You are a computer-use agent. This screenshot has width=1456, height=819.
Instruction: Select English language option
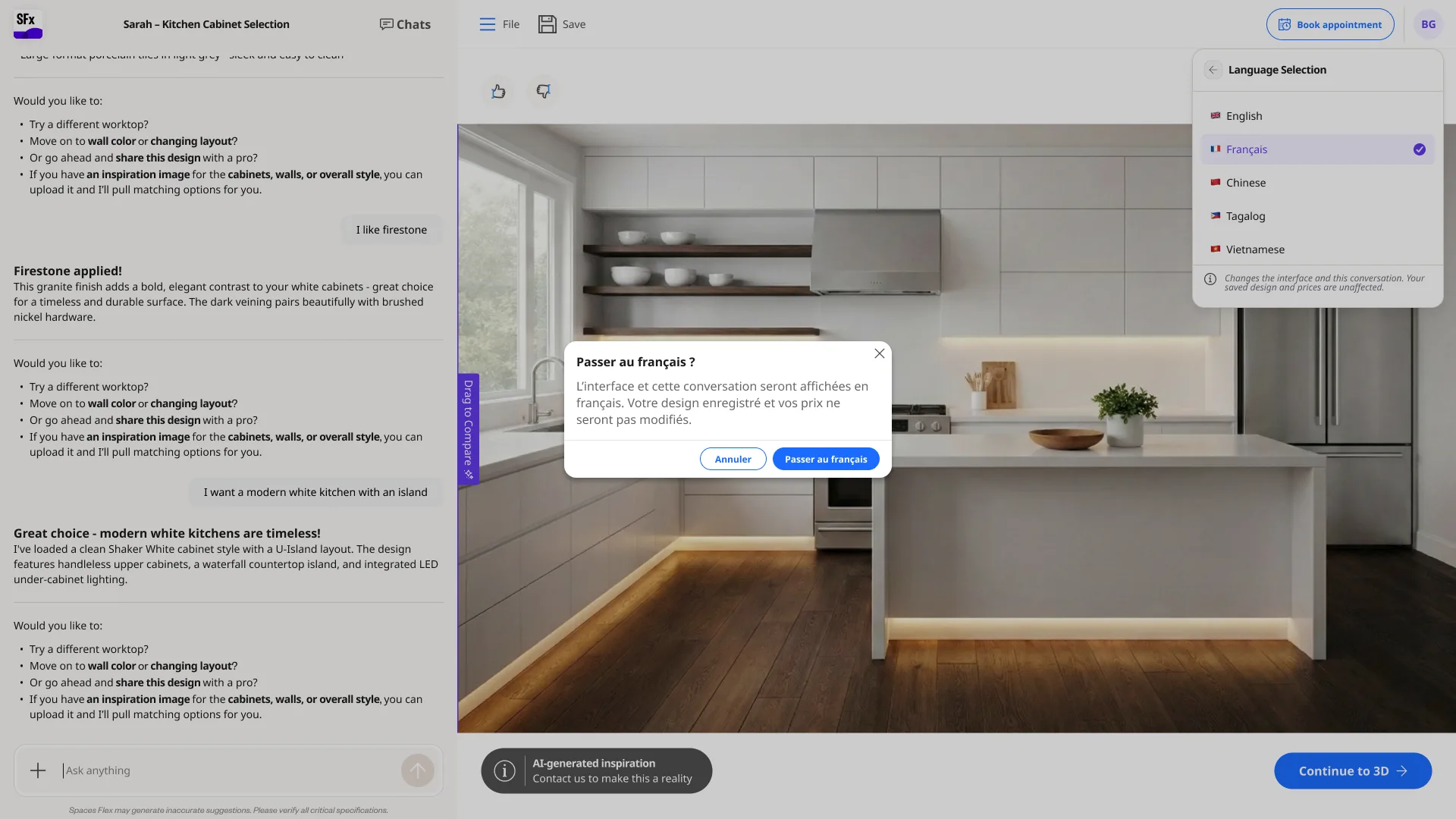pyautogui.click(x=1317, y=116)
